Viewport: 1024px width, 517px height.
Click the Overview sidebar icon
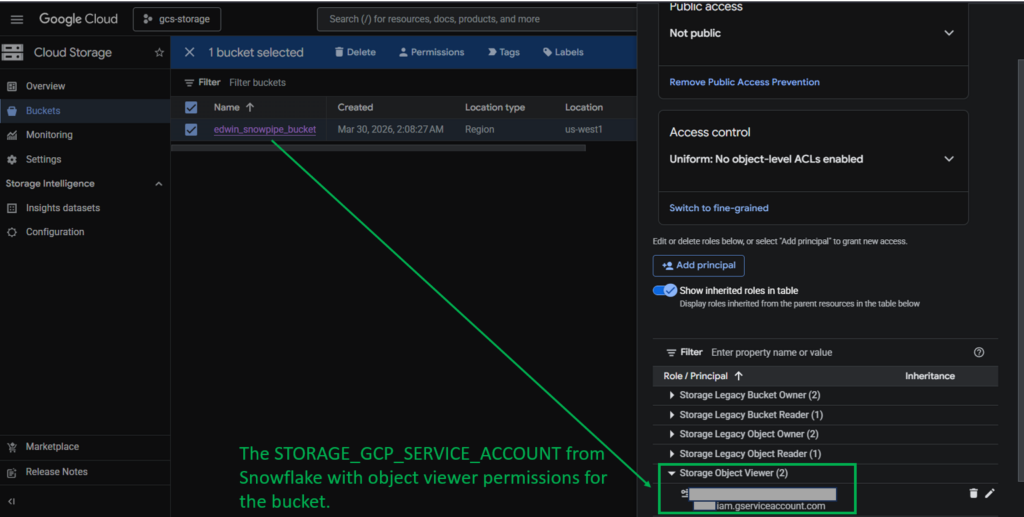pos(12,86)
